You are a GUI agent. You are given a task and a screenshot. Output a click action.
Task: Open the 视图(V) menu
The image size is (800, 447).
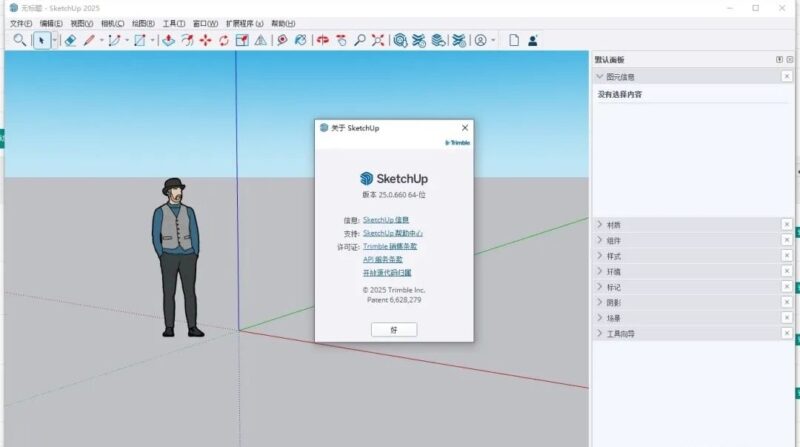[82, 23]
